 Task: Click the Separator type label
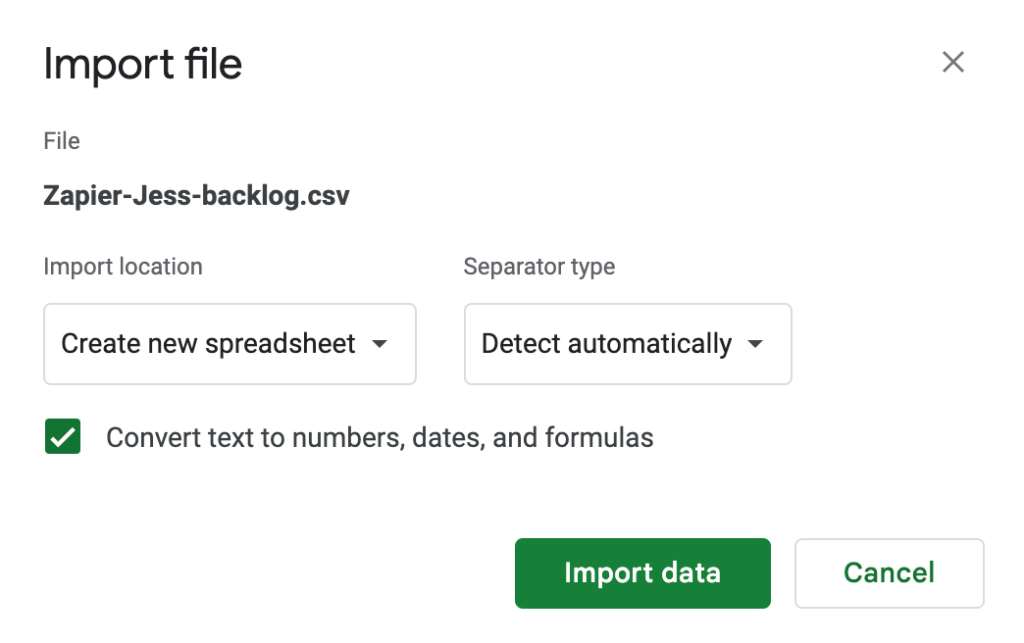tap(539, 267)
